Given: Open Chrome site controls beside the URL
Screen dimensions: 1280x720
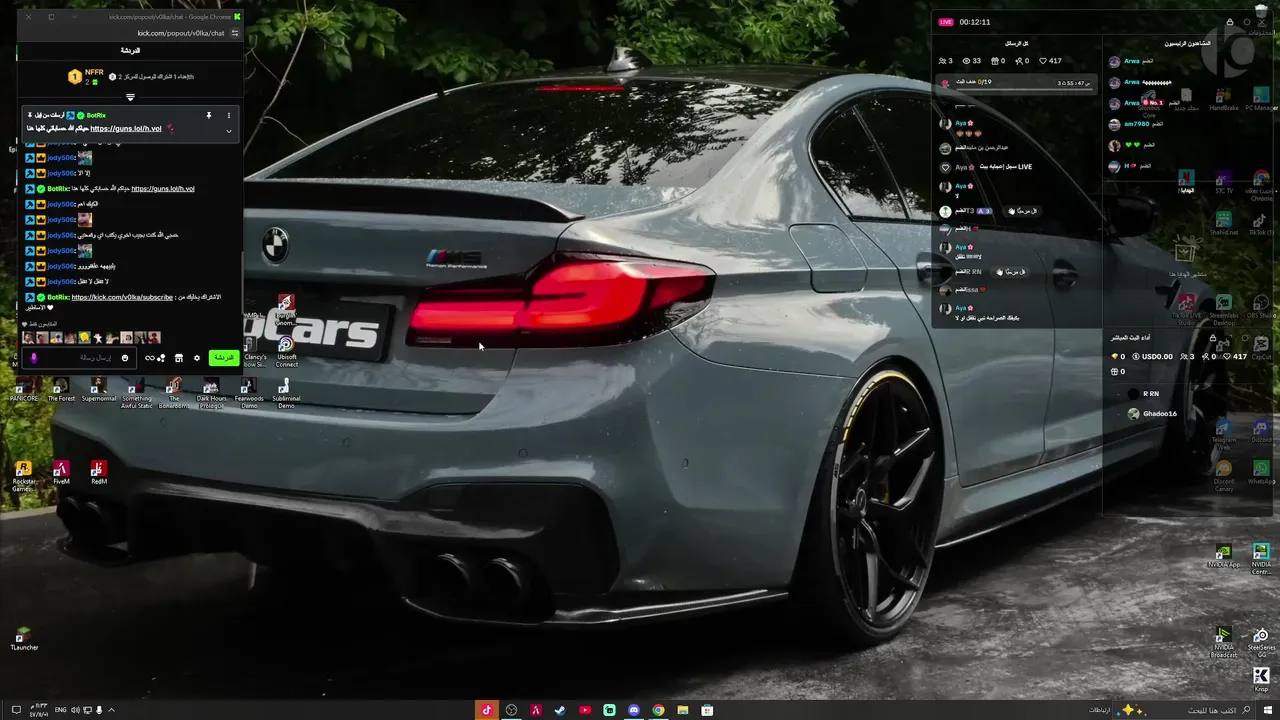Looking at the screenshot, I should [235, 33].
